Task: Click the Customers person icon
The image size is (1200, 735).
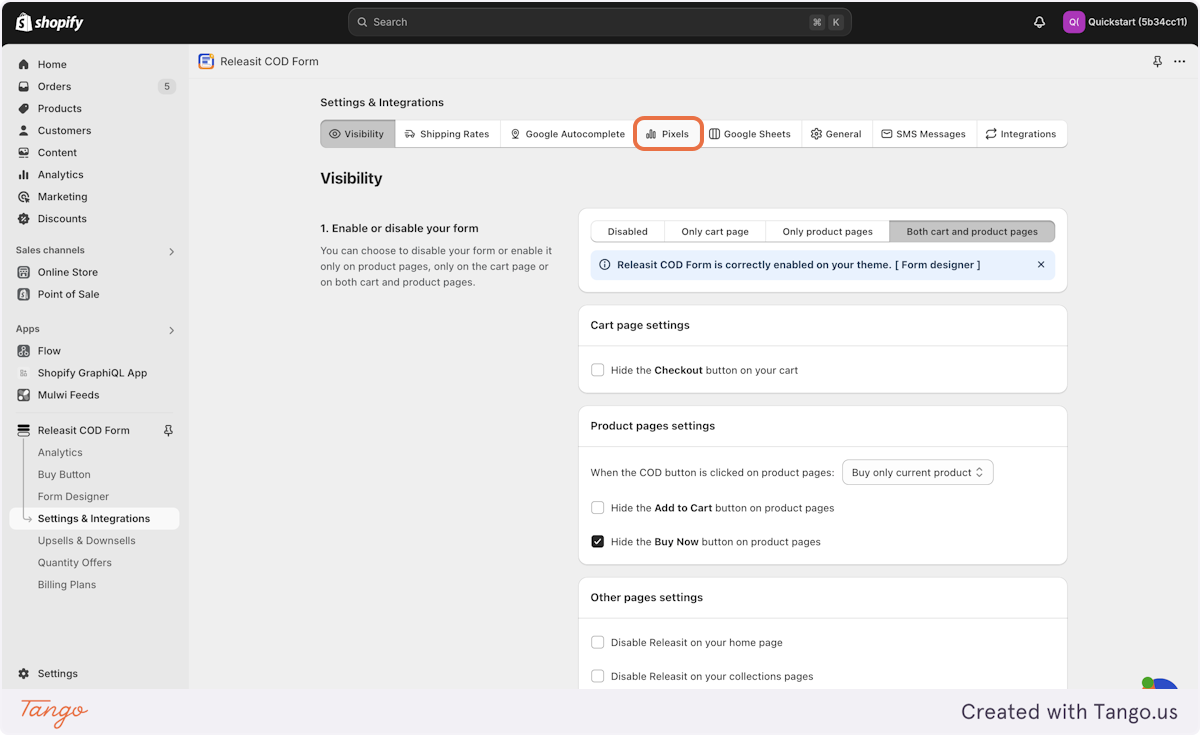Action: point(24,131)
